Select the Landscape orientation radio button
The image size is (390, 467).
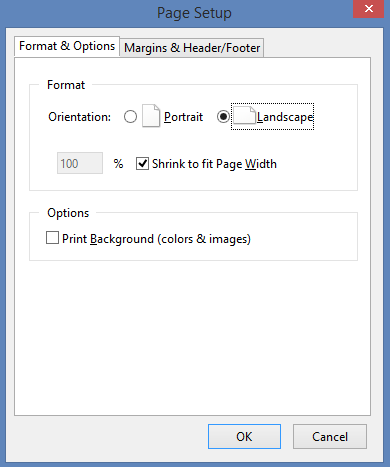(x=223, y=117)
